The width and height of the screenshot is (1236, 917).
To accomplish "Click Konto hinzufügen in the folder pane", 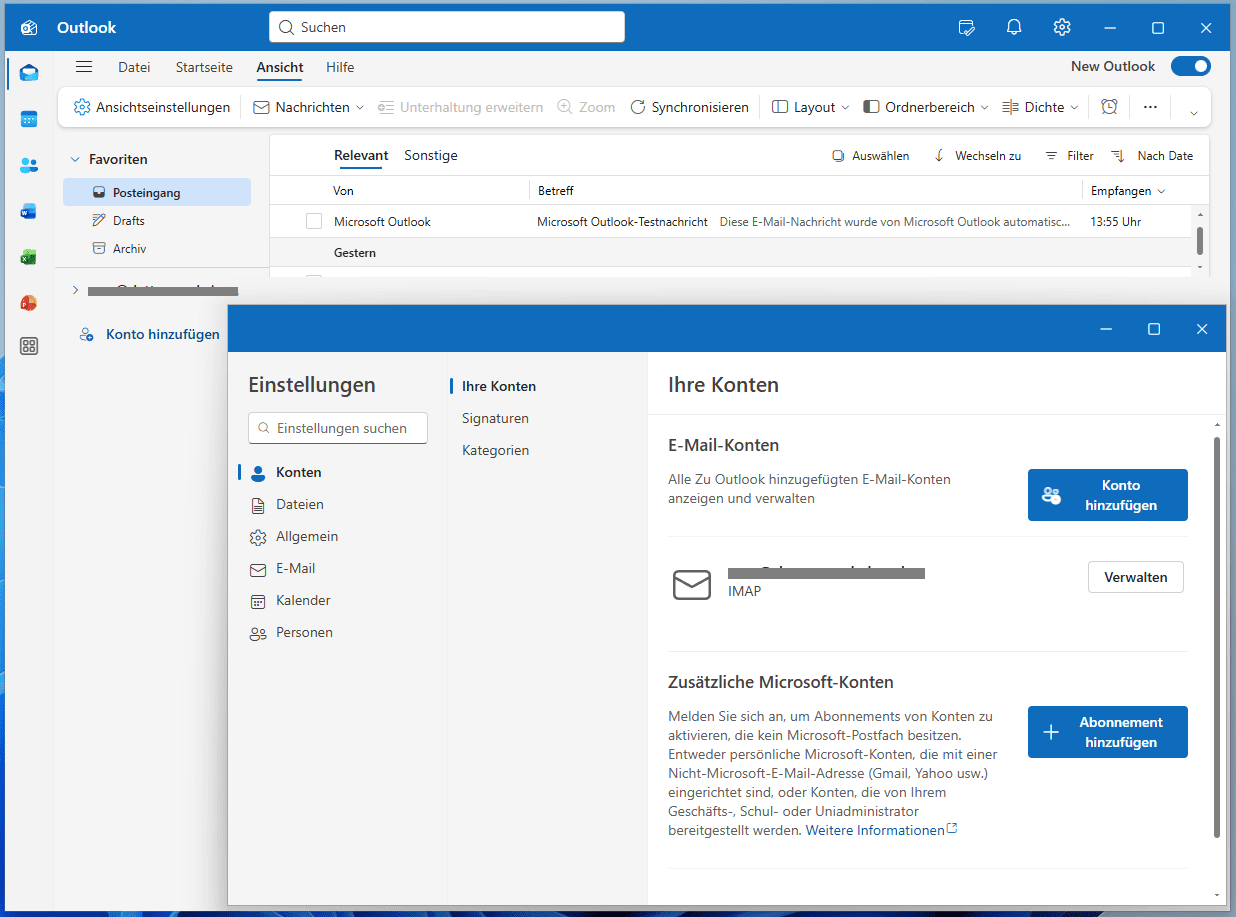I will pyautogui.click(x=150, y=334).
